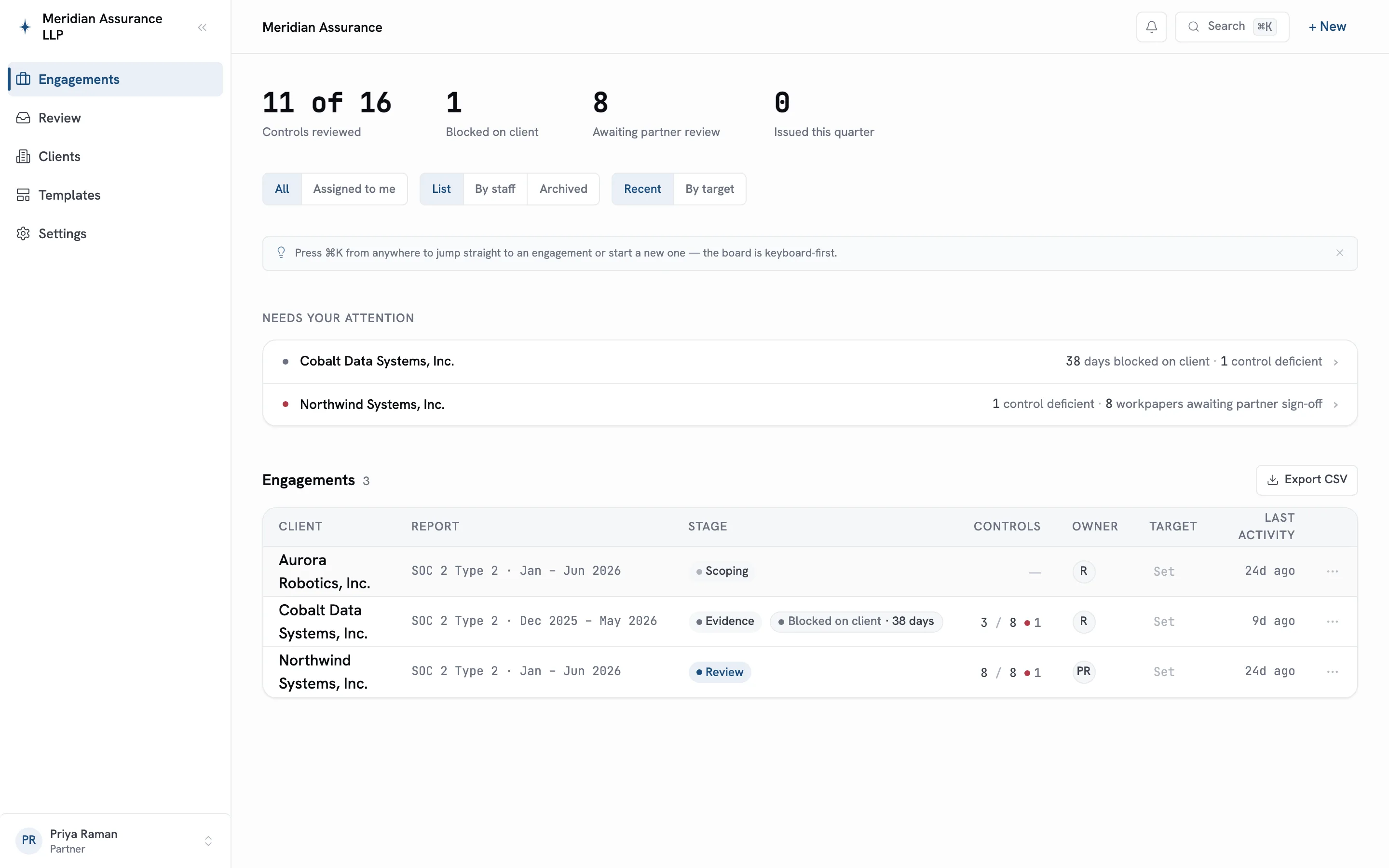Open Settings from the sidebar
Viewport: 1389px width, 868px height.
tap(115, 234)
